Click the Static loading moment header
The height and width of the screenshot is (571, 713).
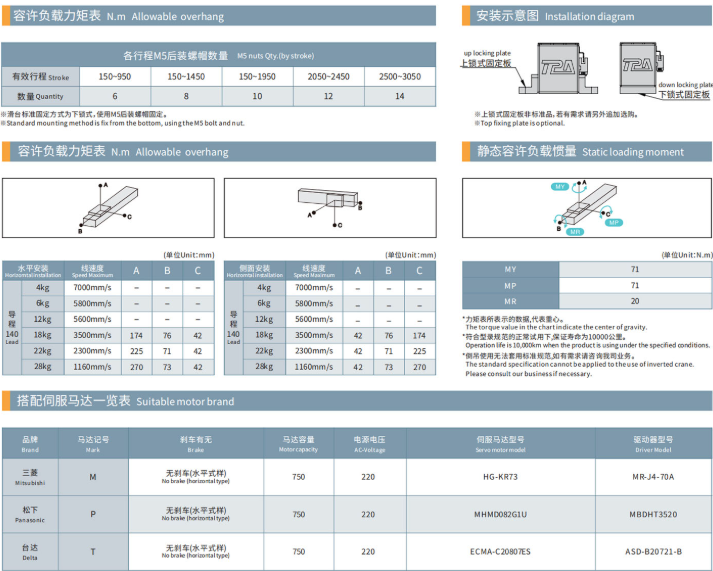click(x=587, y=151)
